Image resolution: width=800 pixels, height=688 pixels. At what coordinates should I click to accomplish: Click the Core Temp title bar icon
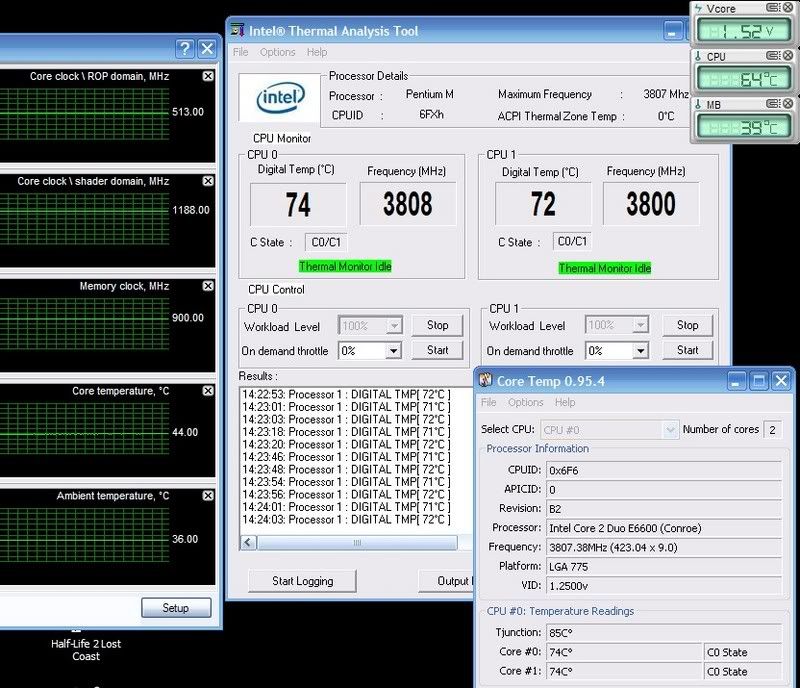(485, 380)
